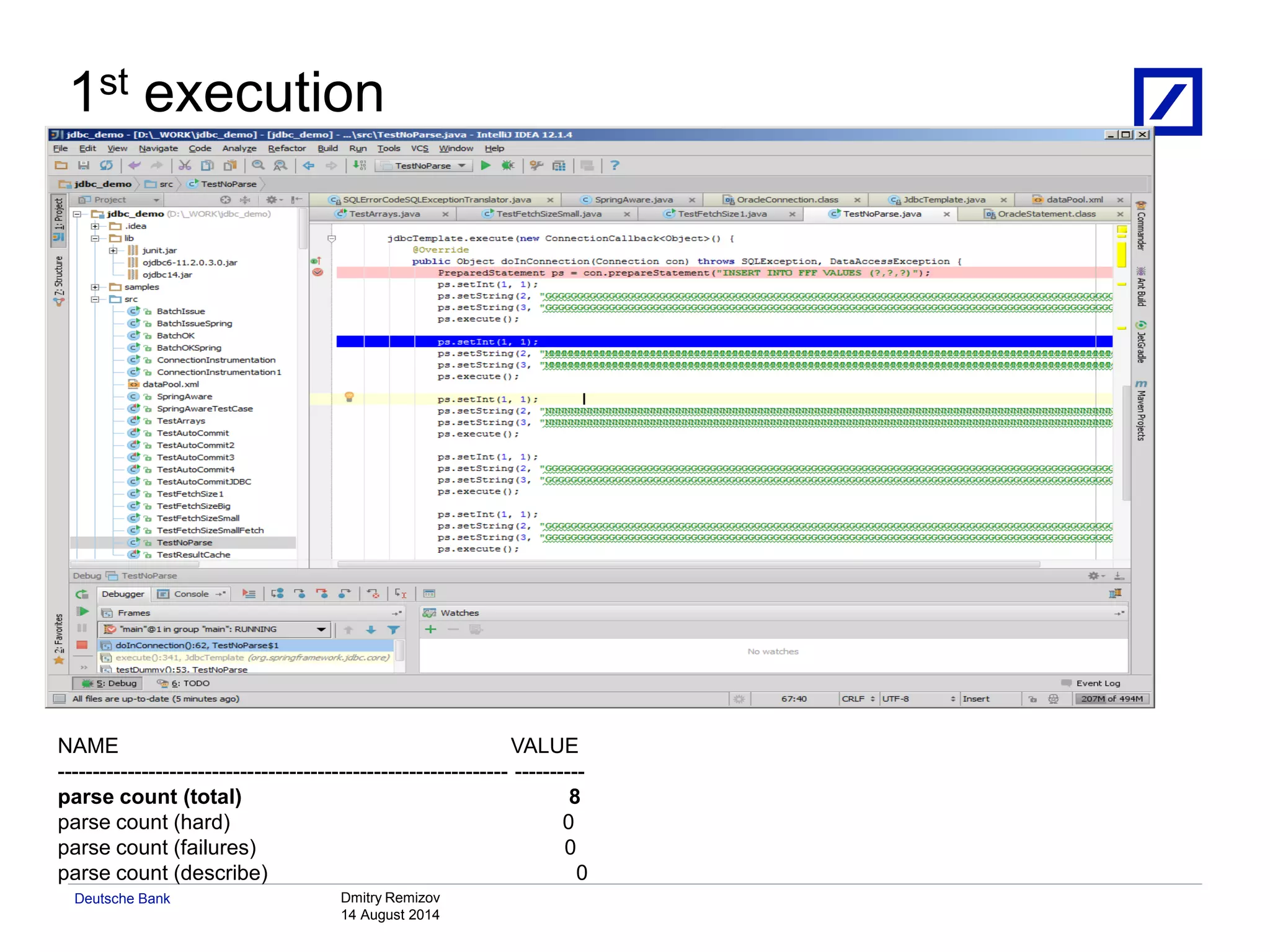Click the Evaluate Expression icon
This screenshot has width=1270, height=952.
429,594
